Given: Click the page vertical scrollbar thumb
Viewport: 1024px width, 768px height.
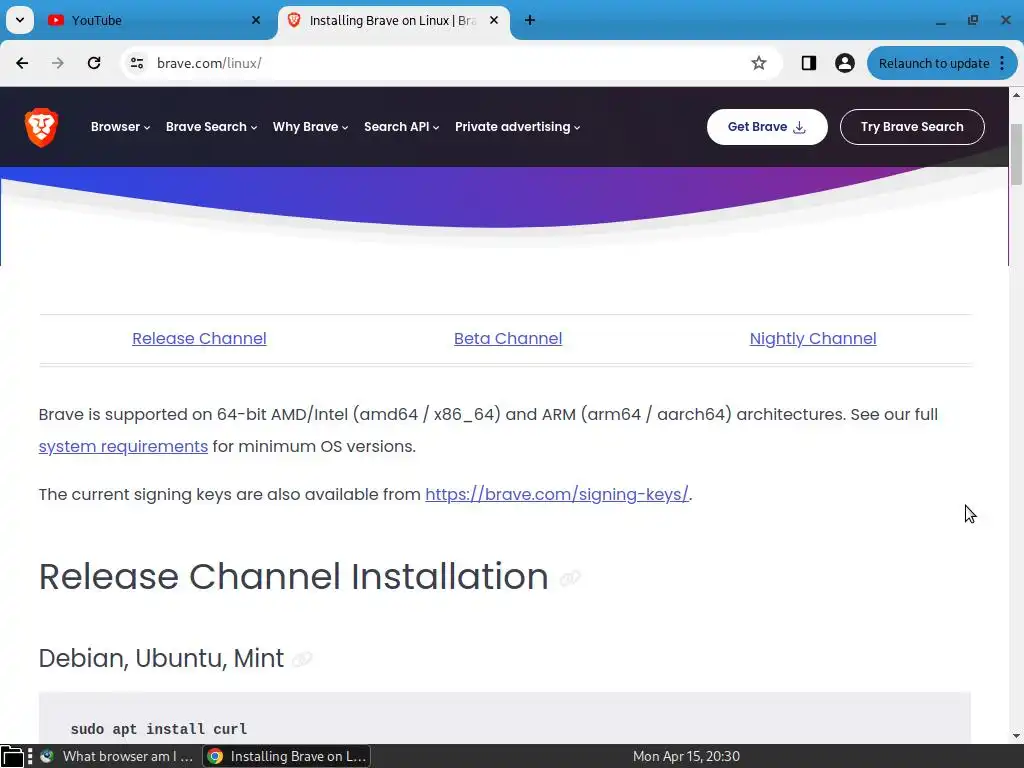Looking at the screenshot, I should (1016, 154).
